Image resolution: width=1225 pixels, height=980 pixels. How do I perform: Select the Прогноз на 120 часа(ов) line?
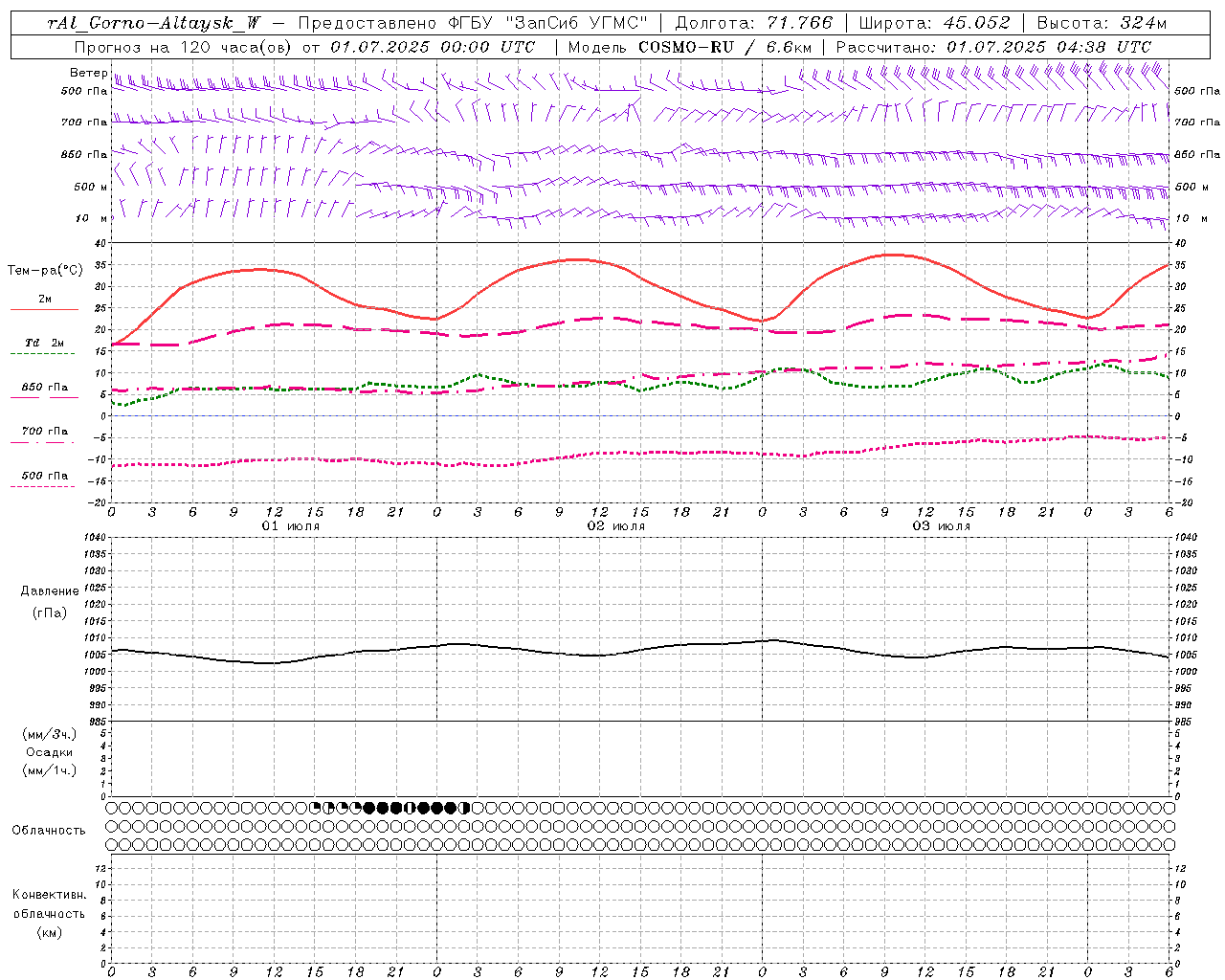coord(303,47)
